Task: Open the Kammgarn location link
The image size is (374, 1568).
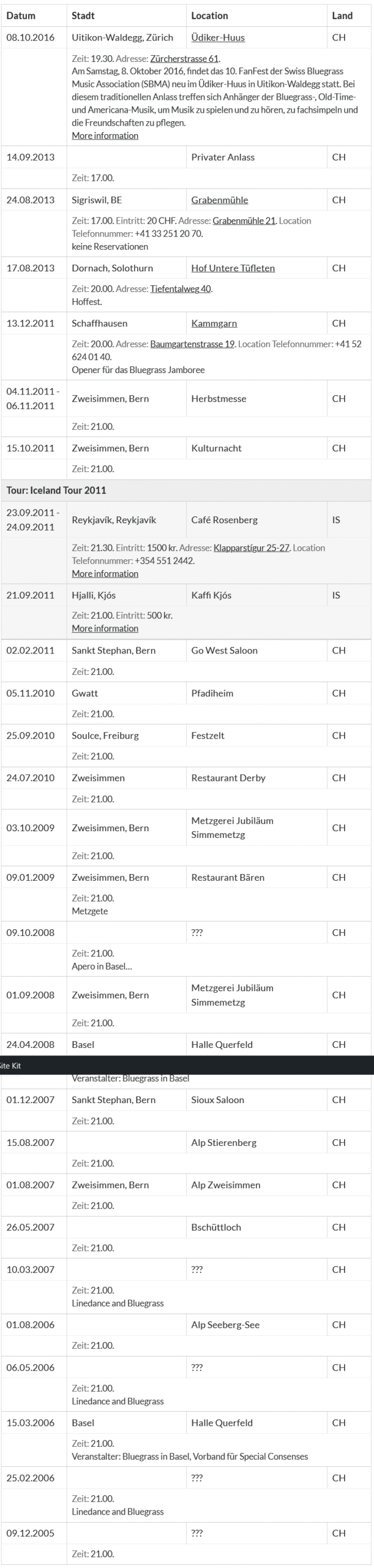Action: point(214,323)
